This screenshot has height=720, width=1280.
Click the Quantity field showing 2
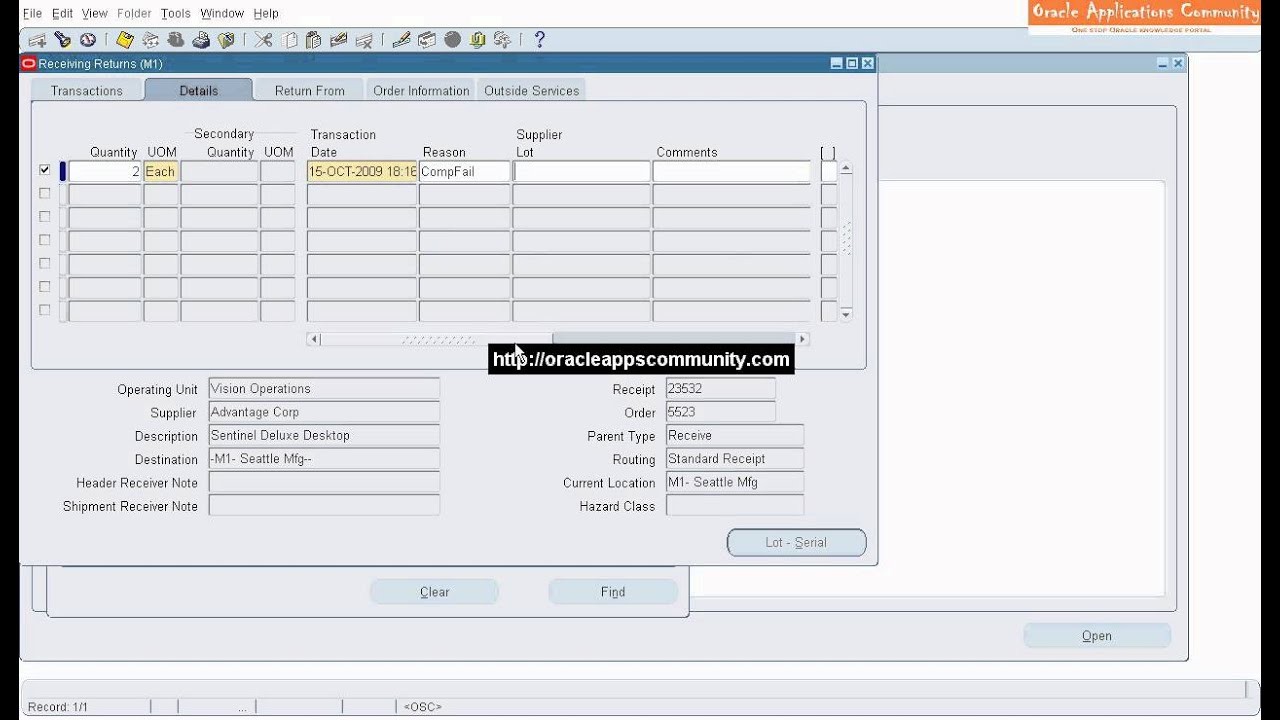click(104, 171)
